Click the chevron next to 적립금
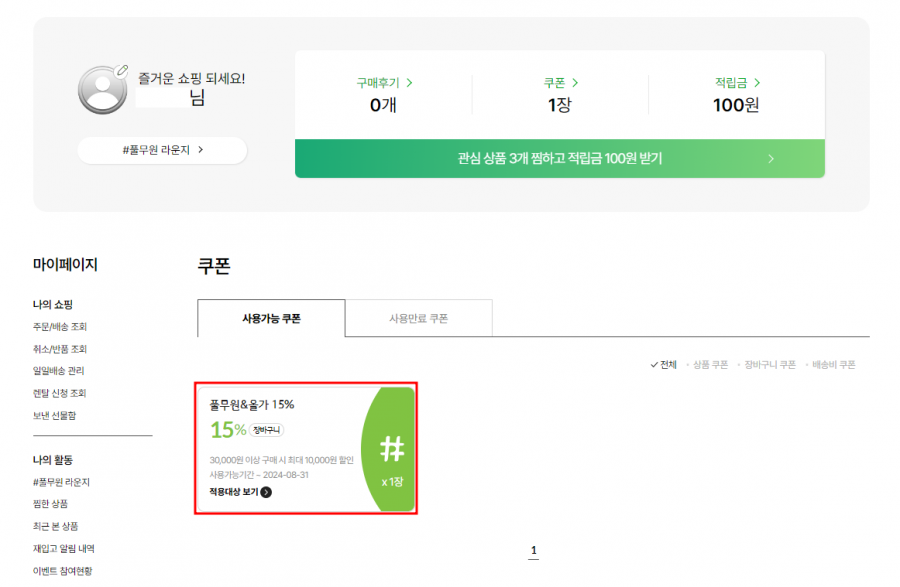Screen dimensions: 900x587 [x=757, y=83]
